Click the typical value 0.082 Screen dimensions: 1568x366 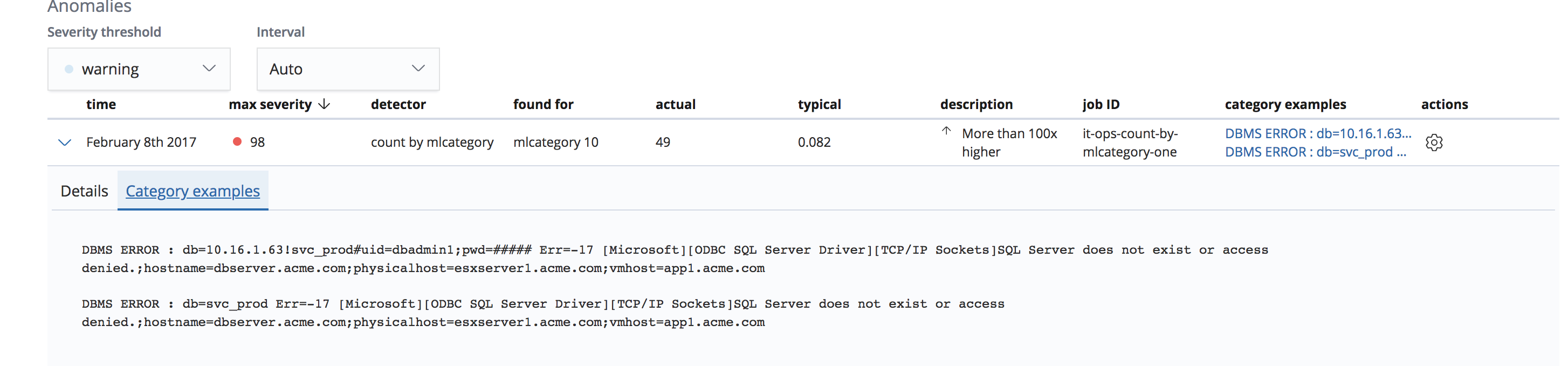tap(814, 142)
